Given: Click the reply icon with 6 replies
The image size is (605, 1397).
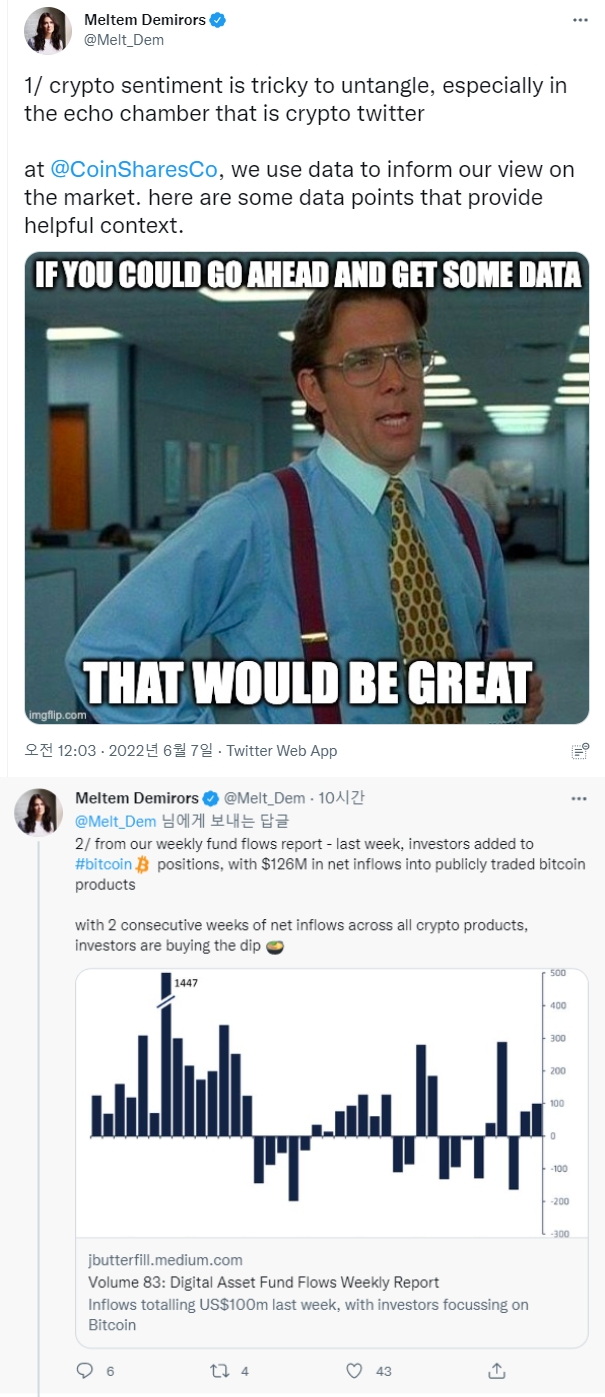Looking at the screenshot, I should (x=85, y=1370).
